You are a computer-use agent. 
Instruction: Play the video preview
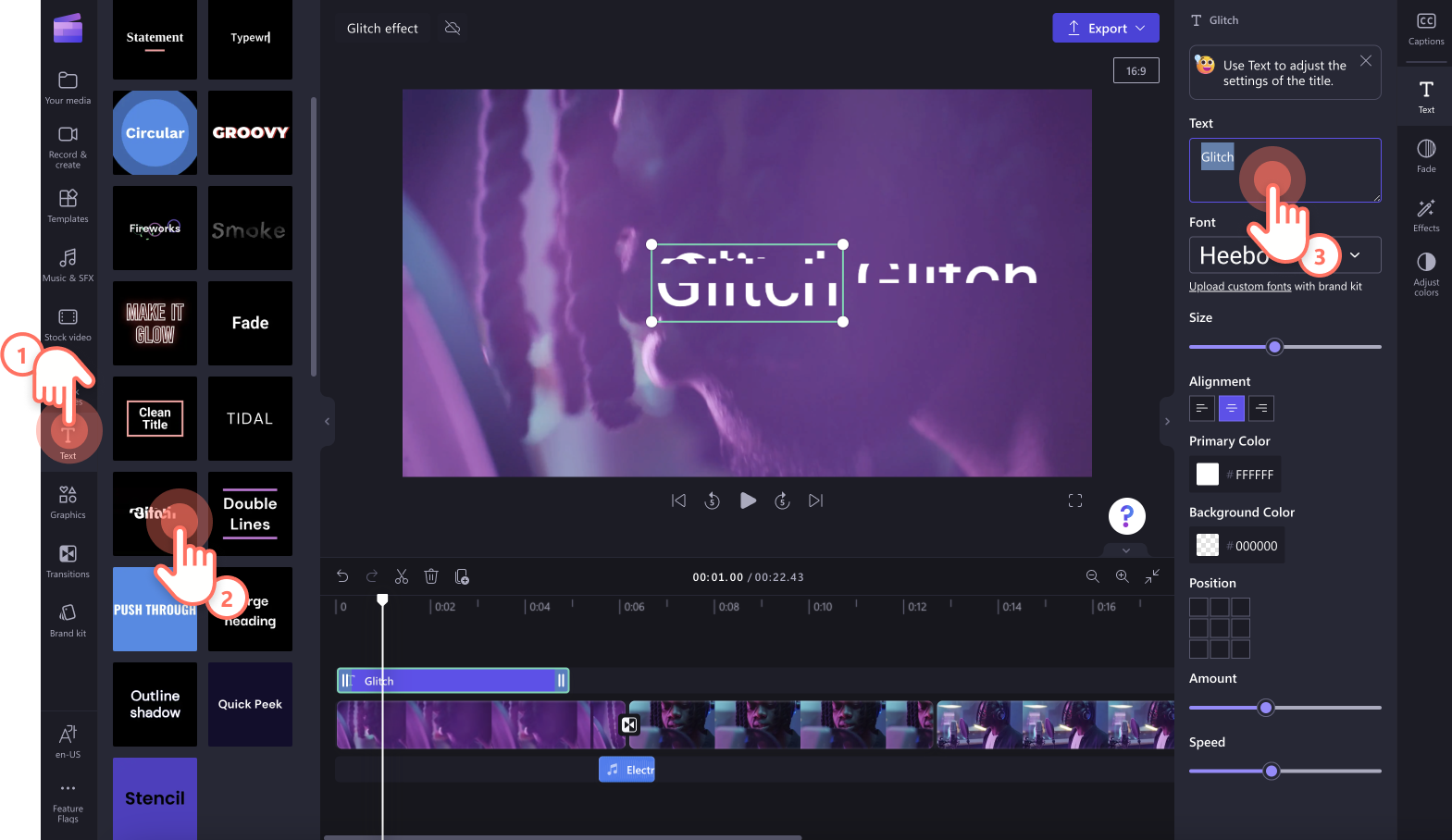(x=748, y=500)
